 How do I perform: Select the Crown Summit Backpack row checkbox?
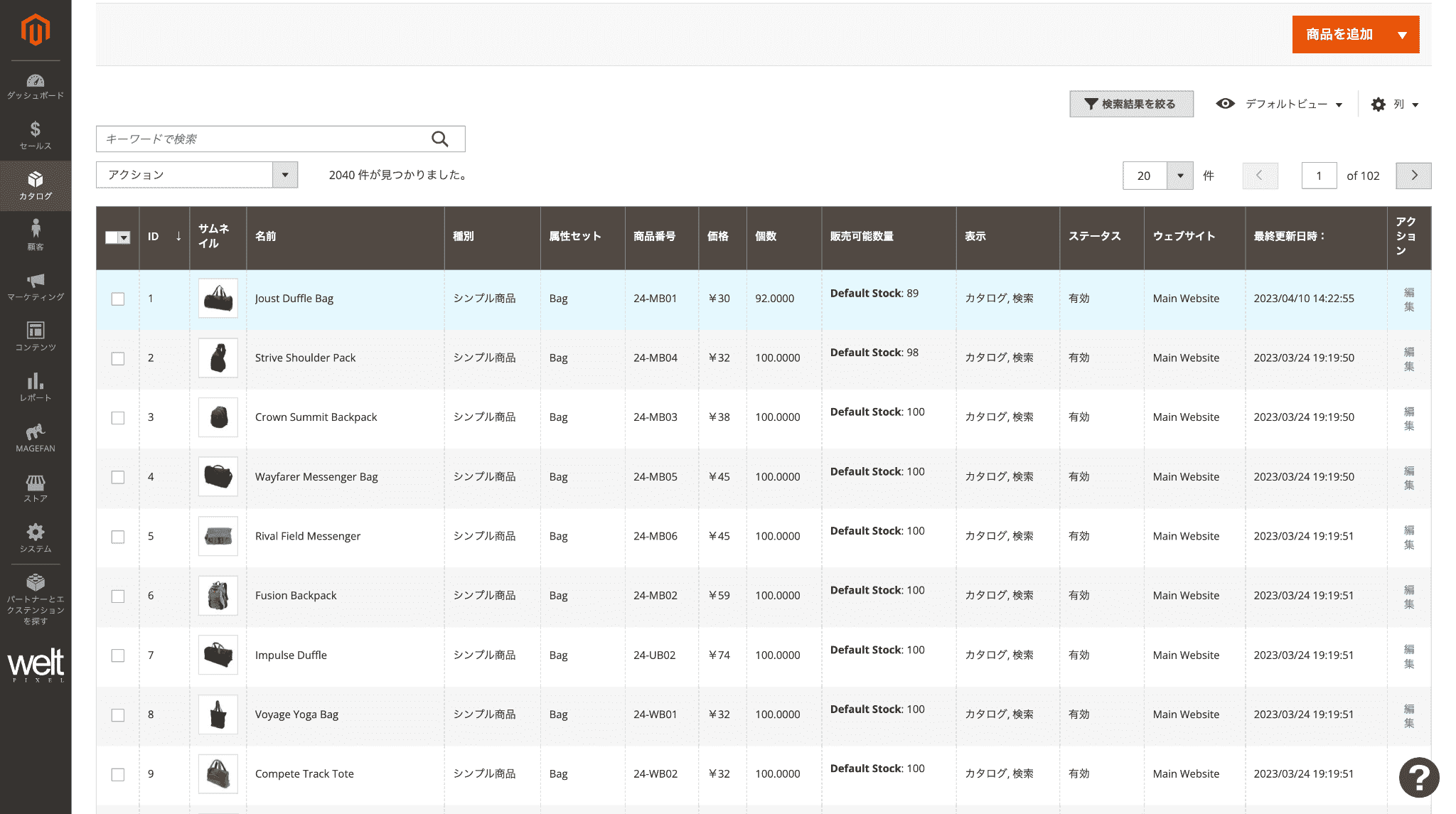pyautogui.click(x=118, y=418)
